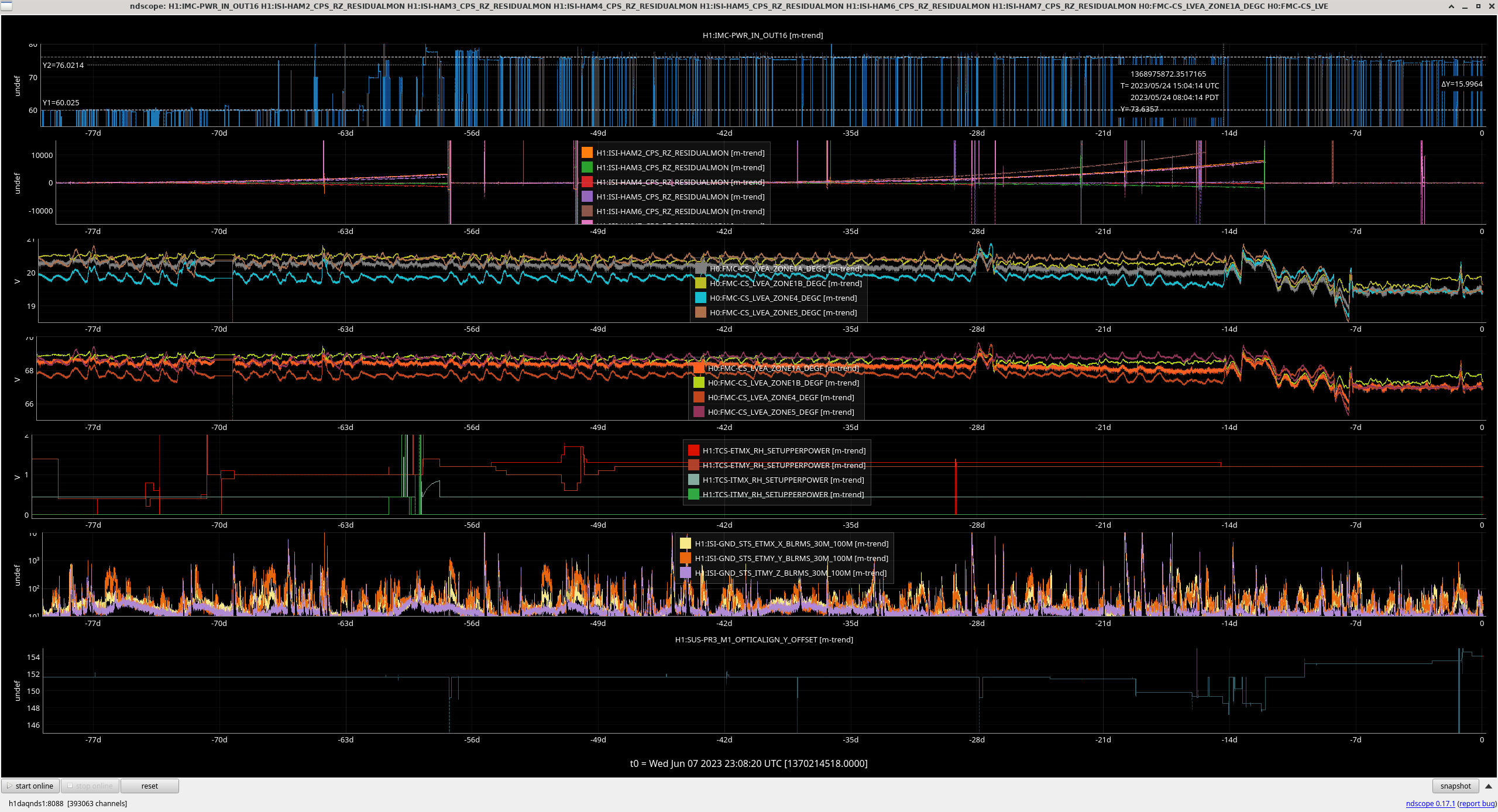Click the yellow LVEA_ZONE1B_DEGC legend icon
This screenshot has height=812, width=1498.
700,283
